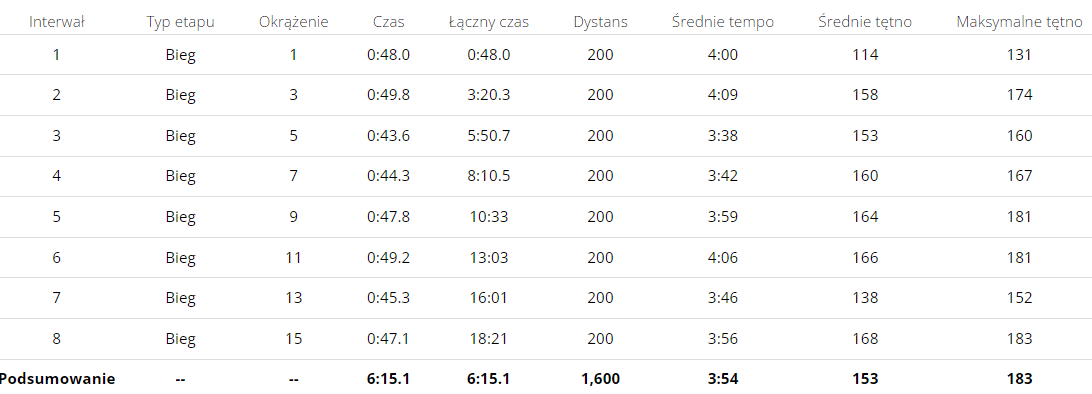Screen dimensions: 1092x394
Task: Select the Podsumowanie summary row label
Action: click(57, 379)
